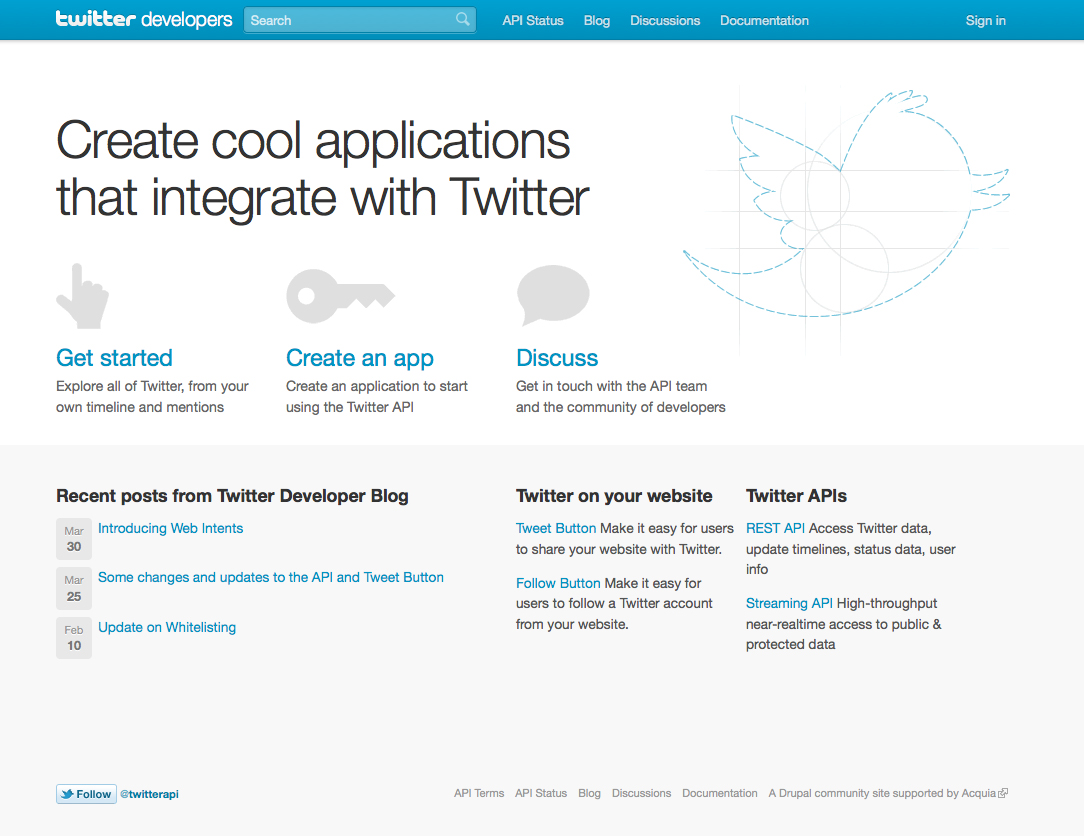Open the Documentation menu item
Screen dimensions: 1084x836
pyautogui.click(x=764, y=20)
